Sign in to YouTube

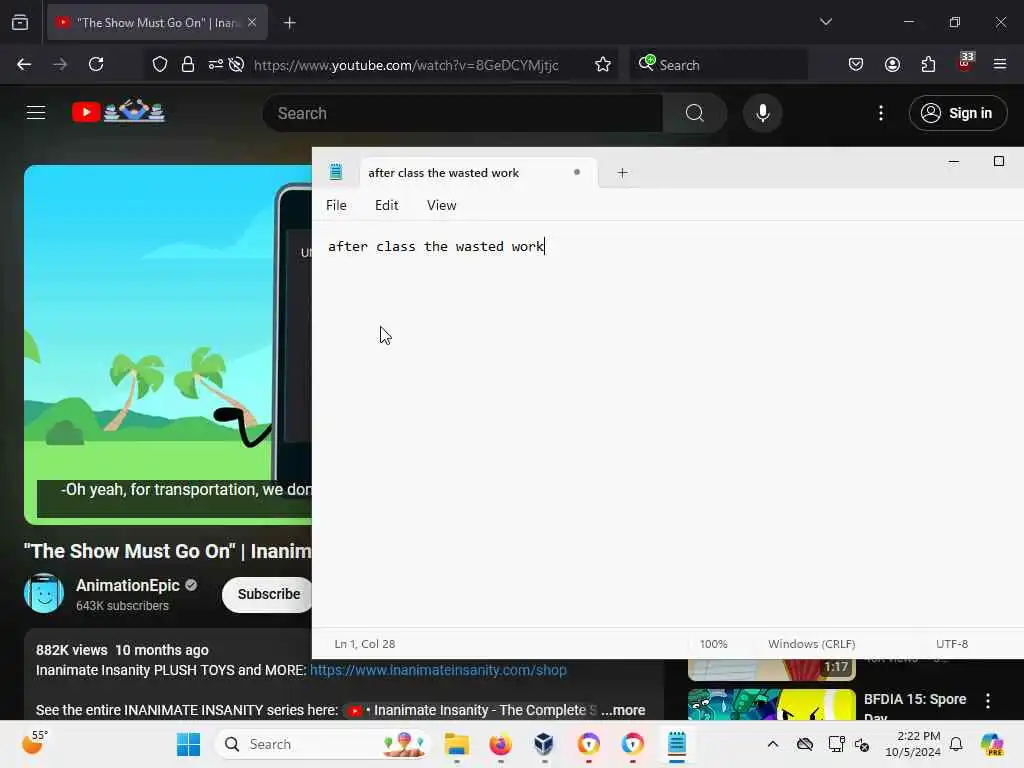(x=957, y=113)
